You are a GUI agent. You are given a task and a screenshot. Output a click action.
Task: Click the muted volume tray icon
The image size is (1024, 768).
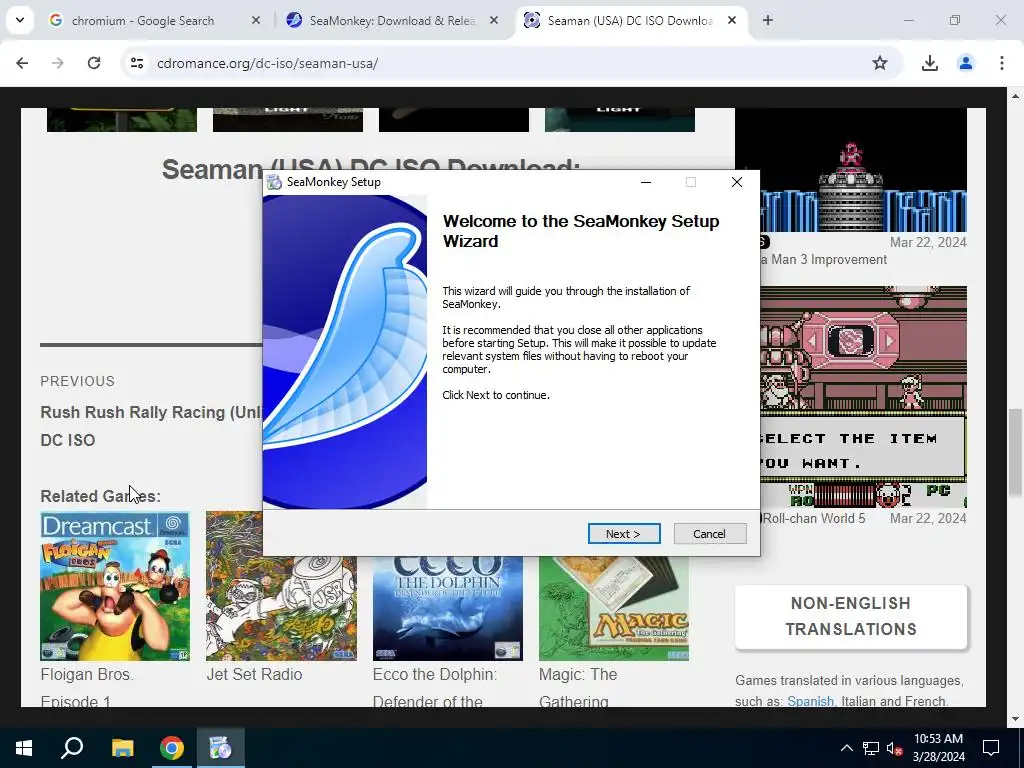coord(895,748)
